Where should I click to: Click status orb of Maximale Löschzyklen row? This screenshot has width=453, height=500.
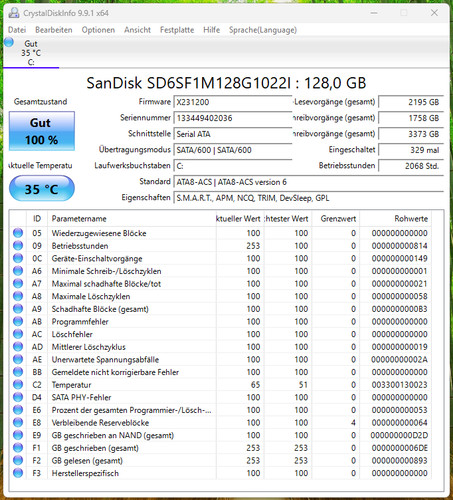click(x=18, y=296)
